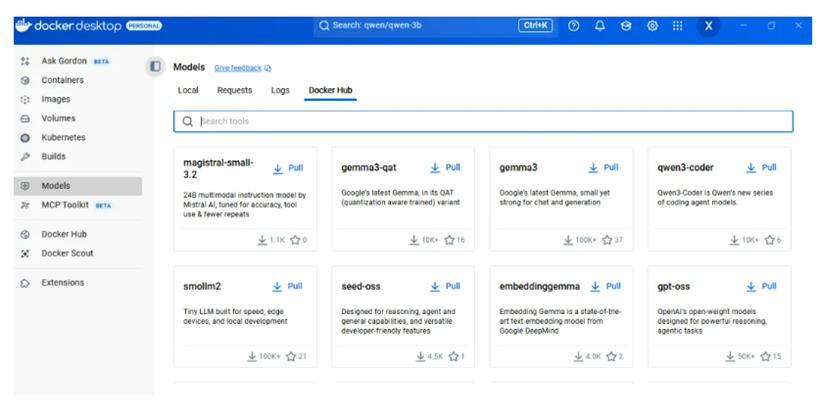Viewport: 820px width, 412px height.
Task: Open the Volumes section
Action: coord(58,118)
